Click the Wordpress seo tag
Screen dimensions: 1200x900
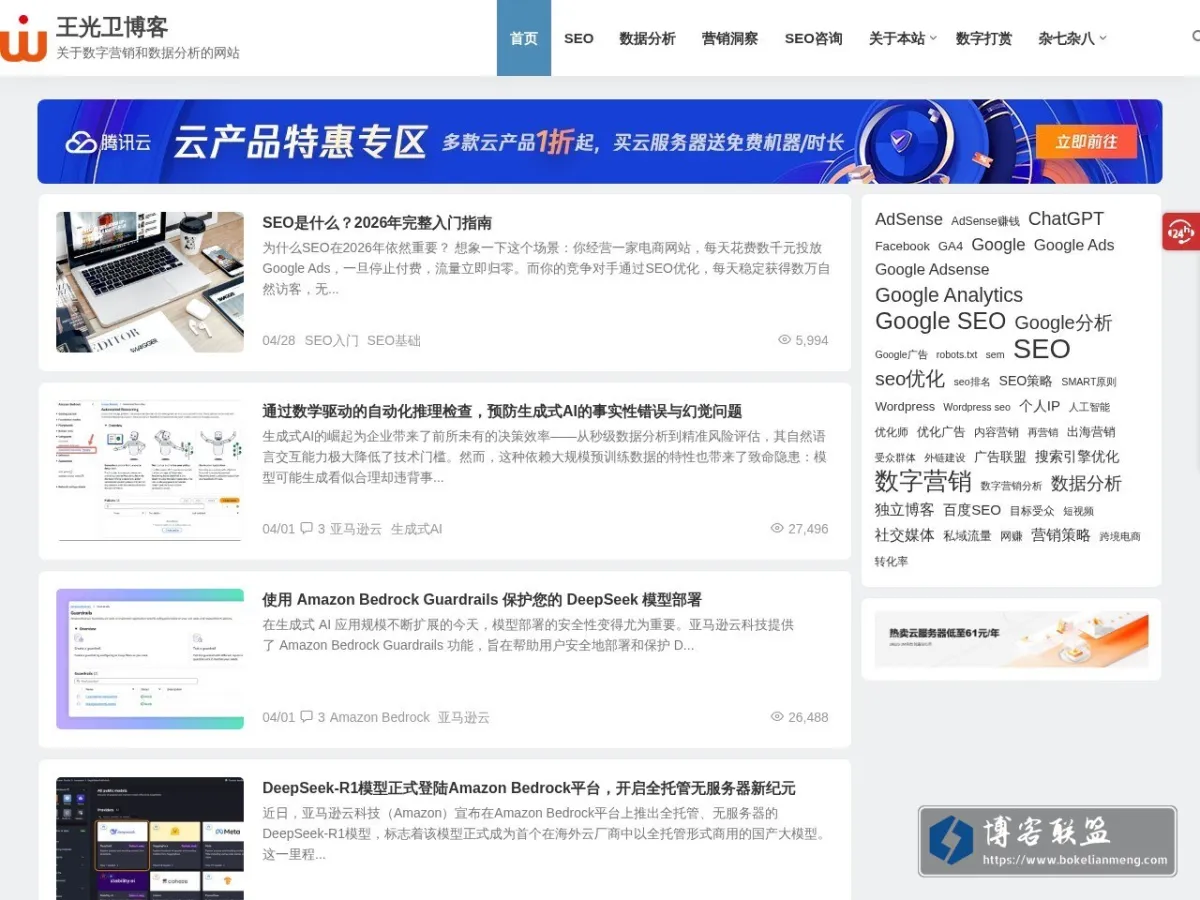(x=977, y=407)
